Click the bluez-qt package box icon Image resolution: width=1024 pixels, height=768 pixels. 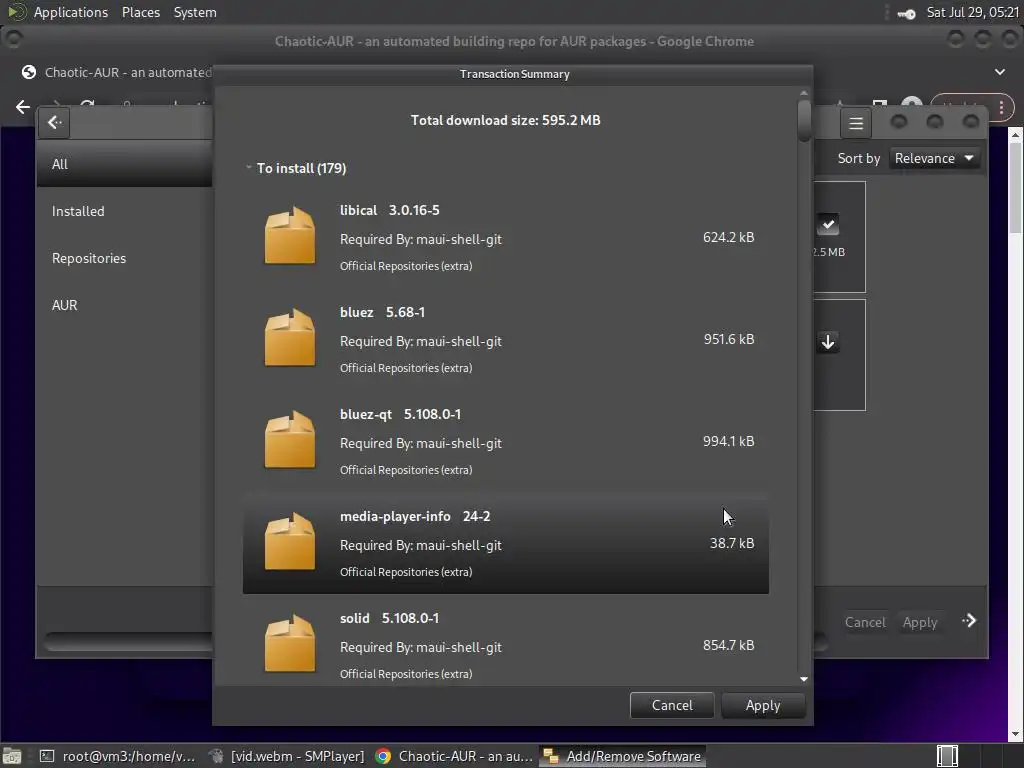(x=289, y=440)
